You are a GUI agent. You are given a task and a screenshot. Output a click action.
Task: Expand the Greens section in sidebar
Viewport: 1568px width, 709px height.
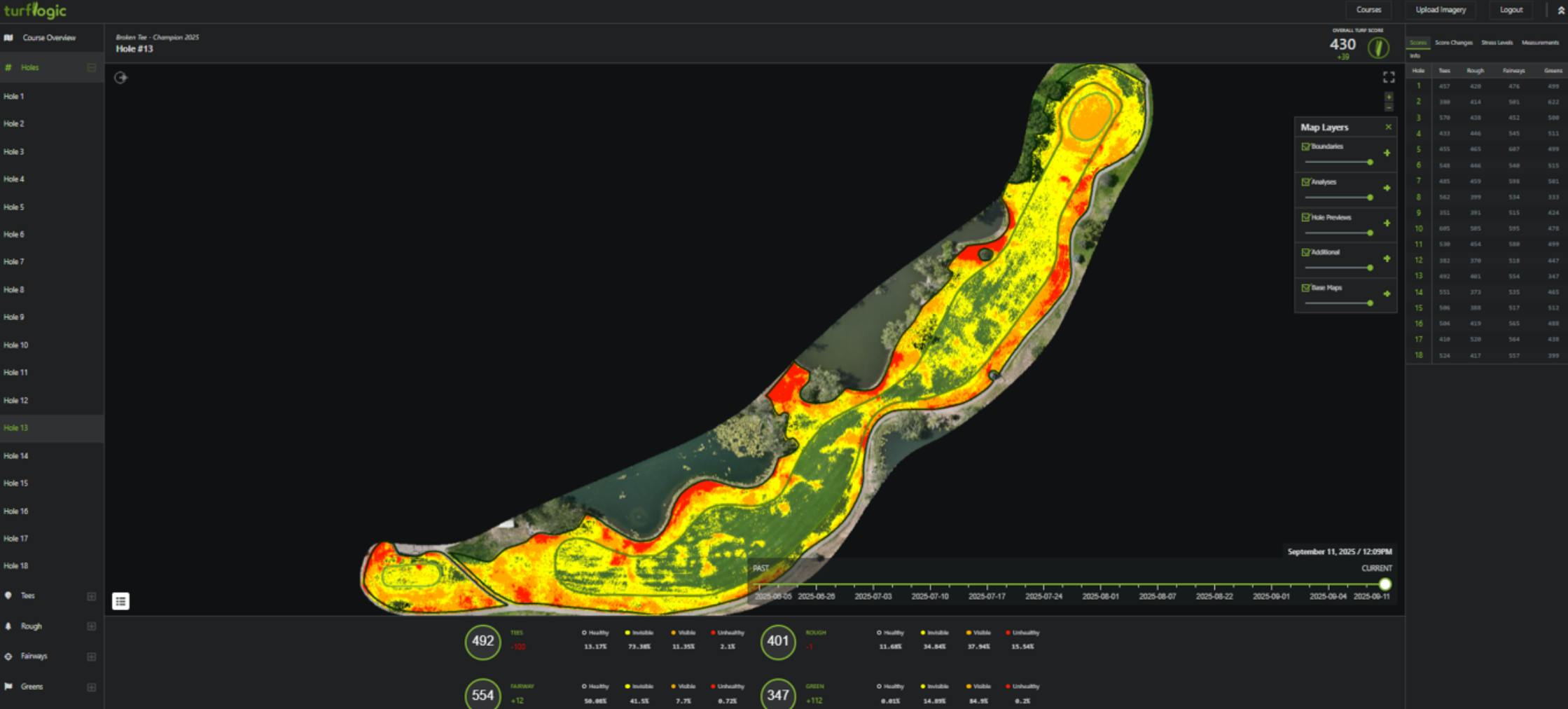91,687
